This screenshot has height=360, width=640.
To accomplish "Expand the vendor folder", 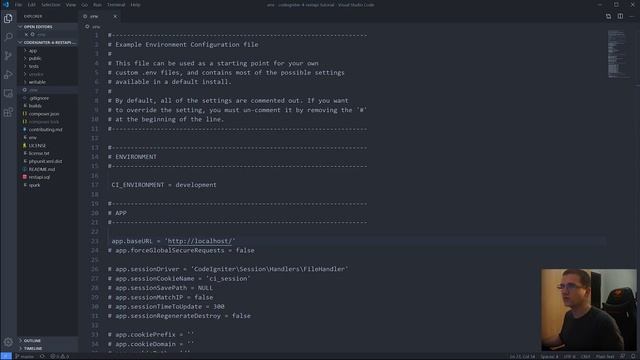I will [48, 74].
